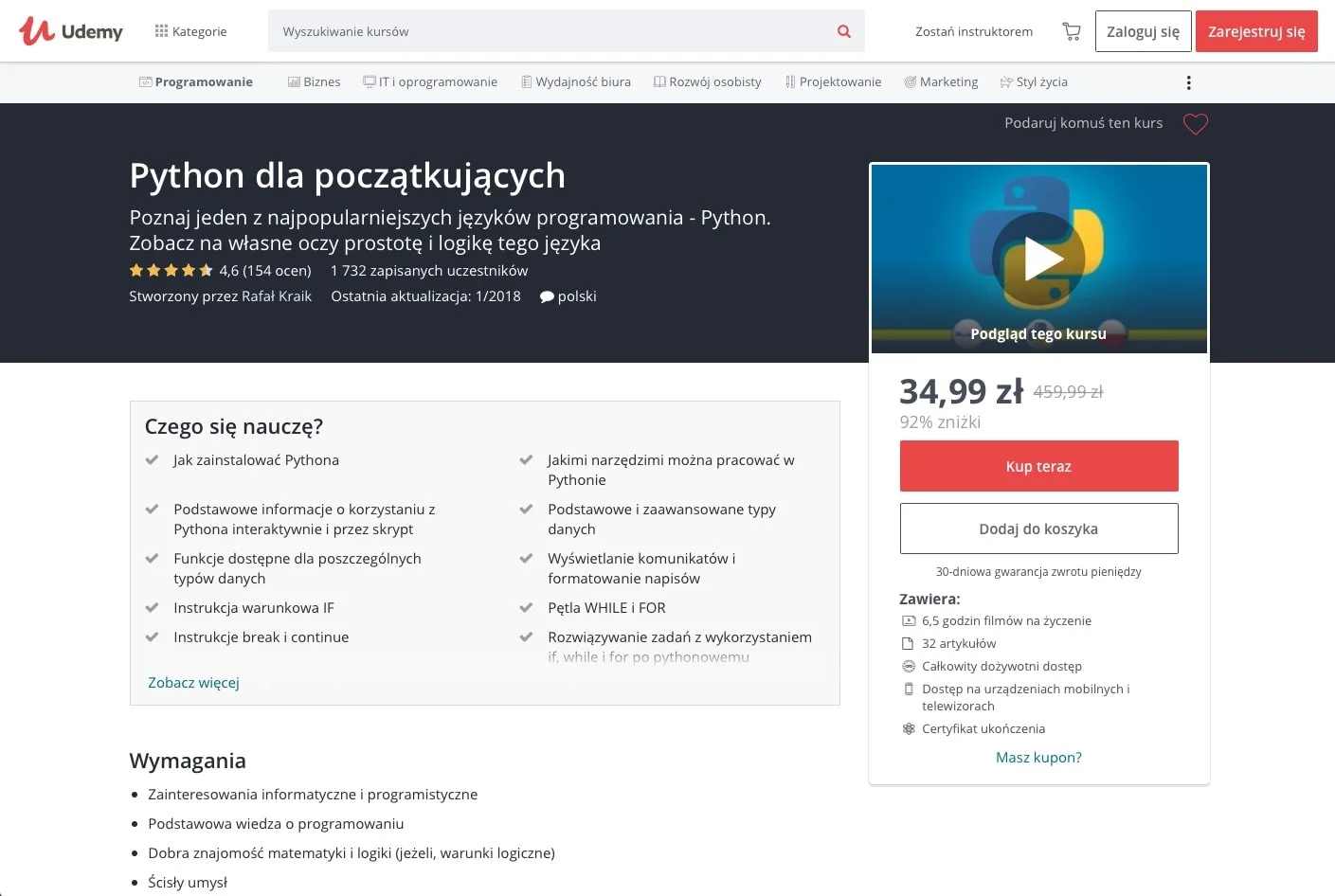This screenshot has height=896, width=1335.
Task: Click 'Ostatnia aktualizacja: 1/2018' text
Action: pyautogui.click(x=425, y=296)
